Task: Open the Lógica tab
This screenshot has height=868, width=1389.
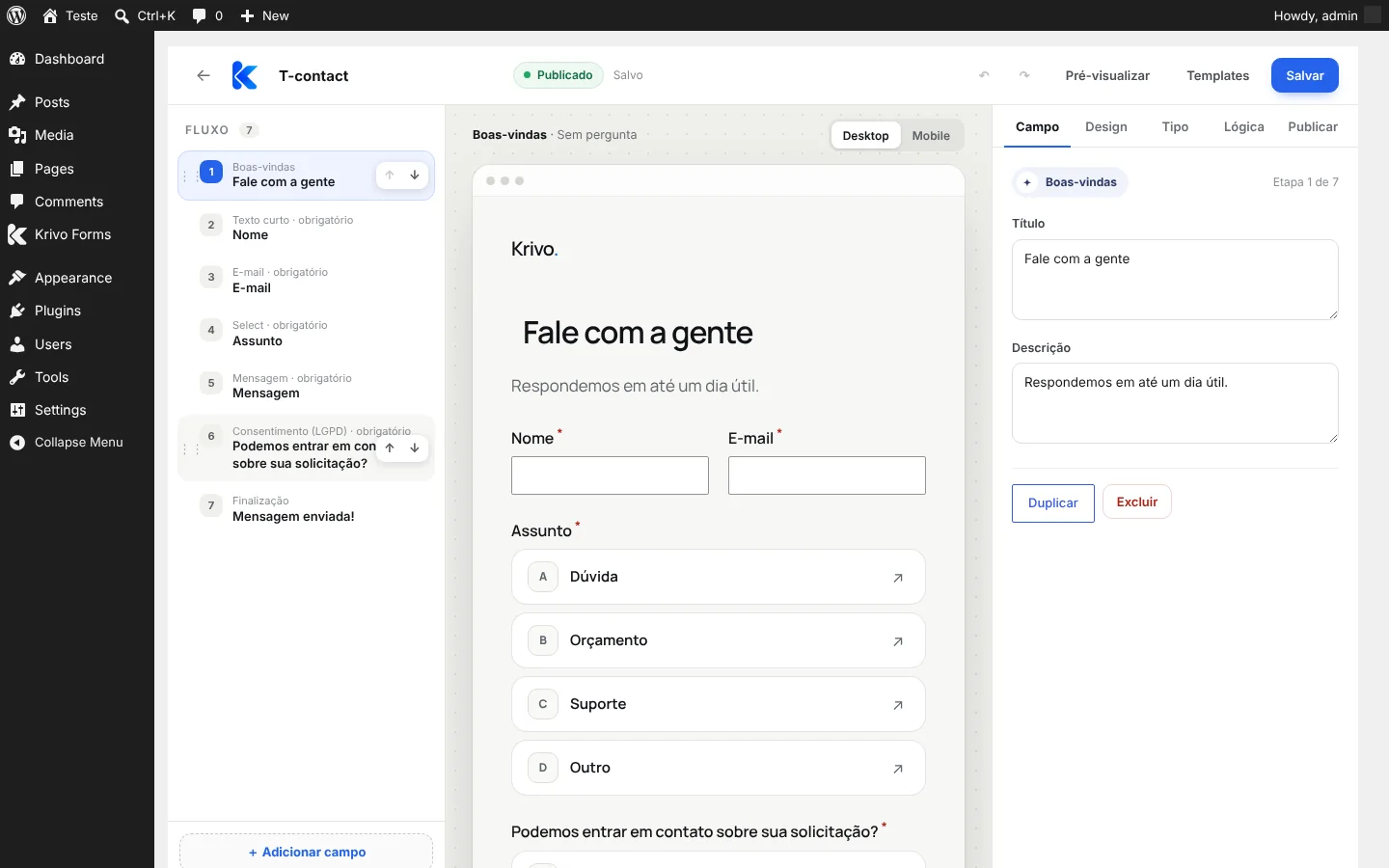Action: [x=1243, y=127]
